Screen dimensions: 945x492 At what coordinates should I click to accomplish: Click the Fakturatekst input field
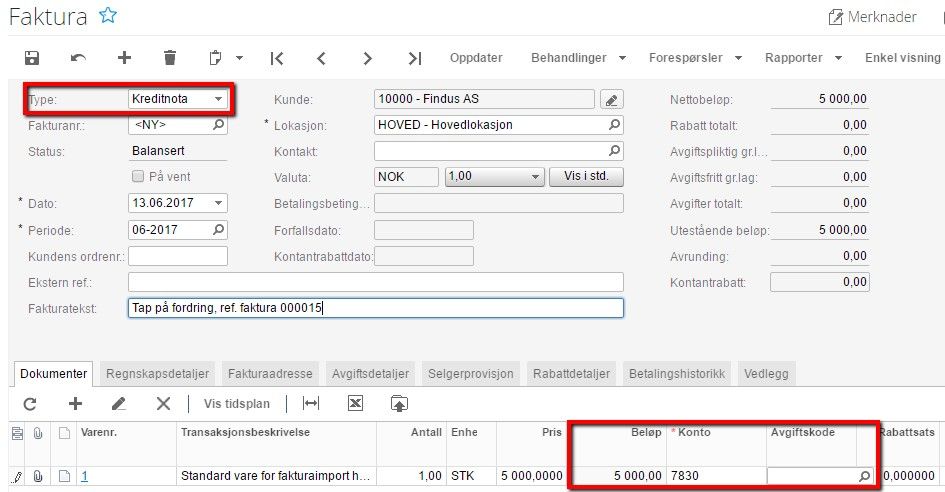[x=376, y=308]
